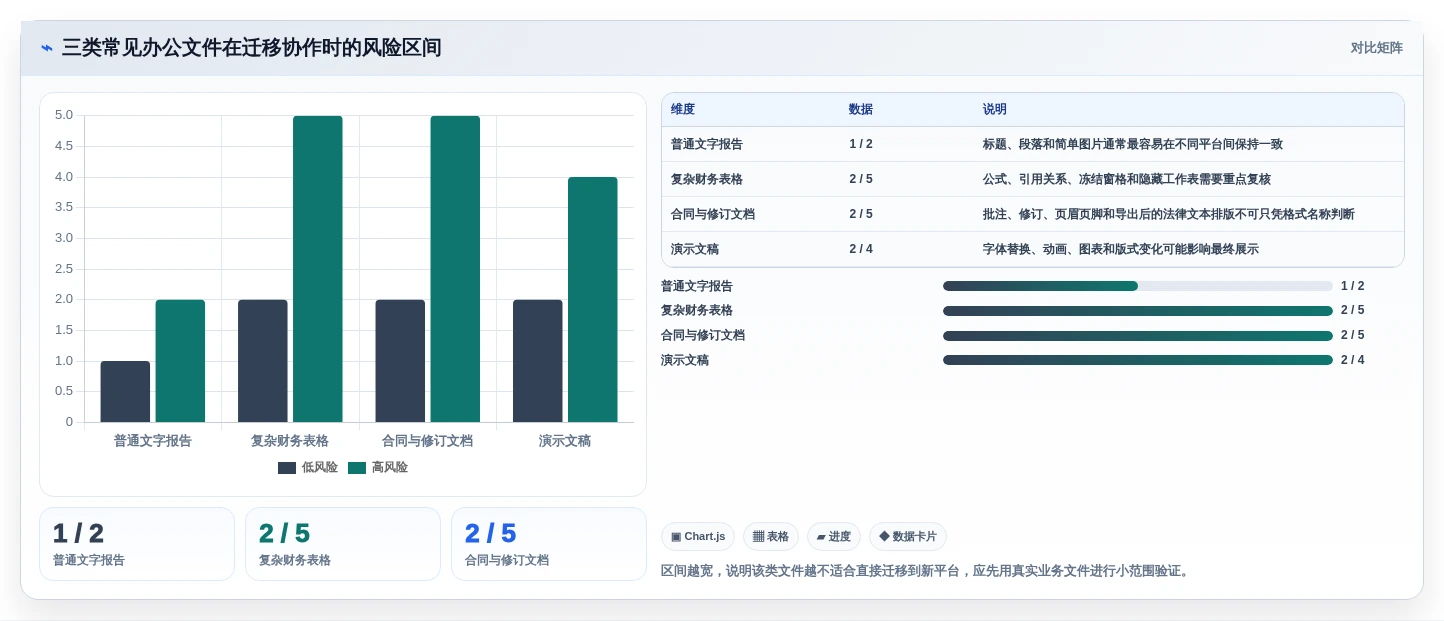The image size is (1444, 621).
Task: Click the 表格 tag chip
Action: point(771,537)
